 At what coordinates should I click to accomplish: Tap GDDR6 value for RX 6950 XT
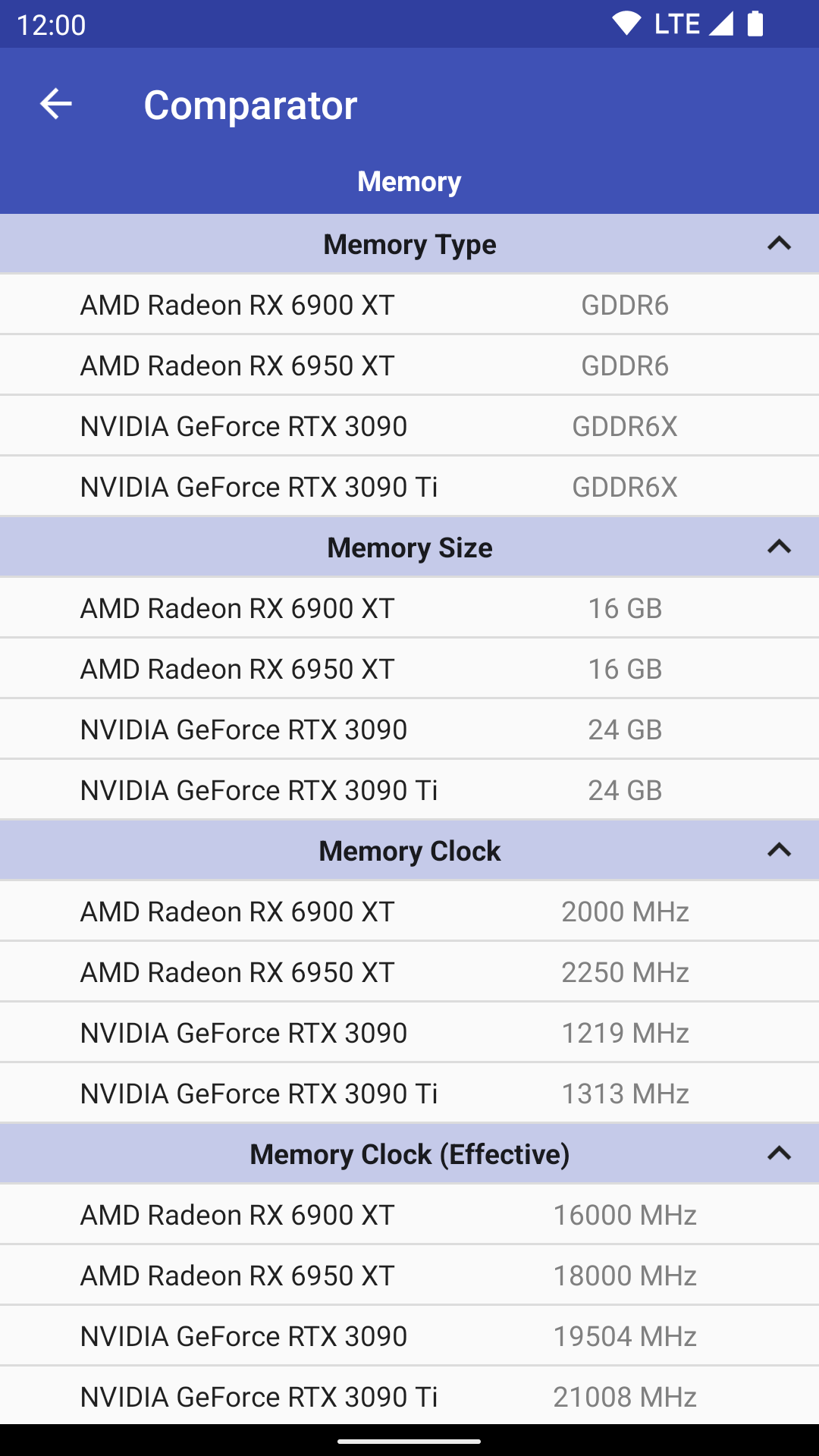625,366
